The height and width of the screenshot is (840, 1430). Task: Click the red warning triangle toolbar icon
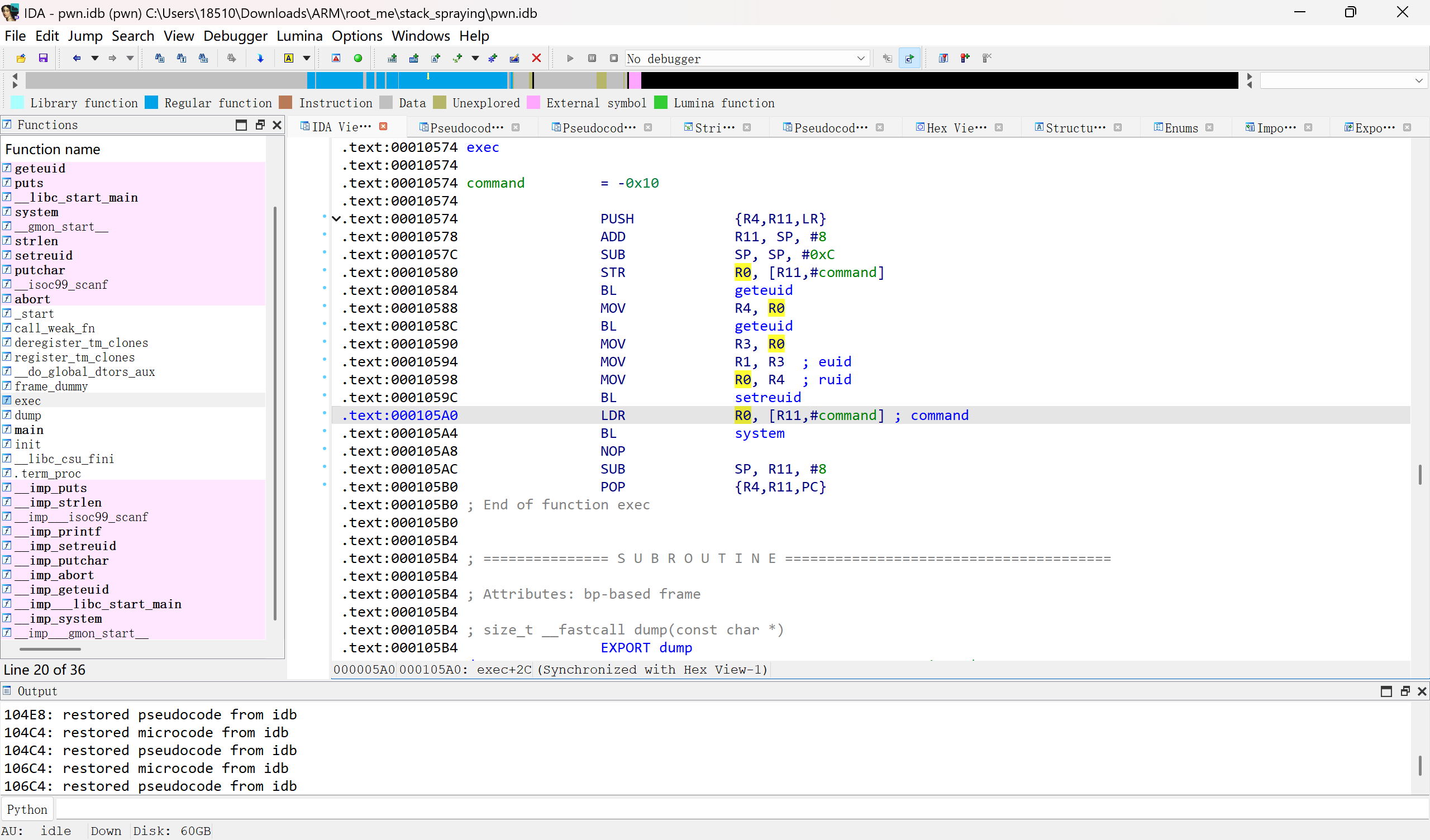(336, 58)
